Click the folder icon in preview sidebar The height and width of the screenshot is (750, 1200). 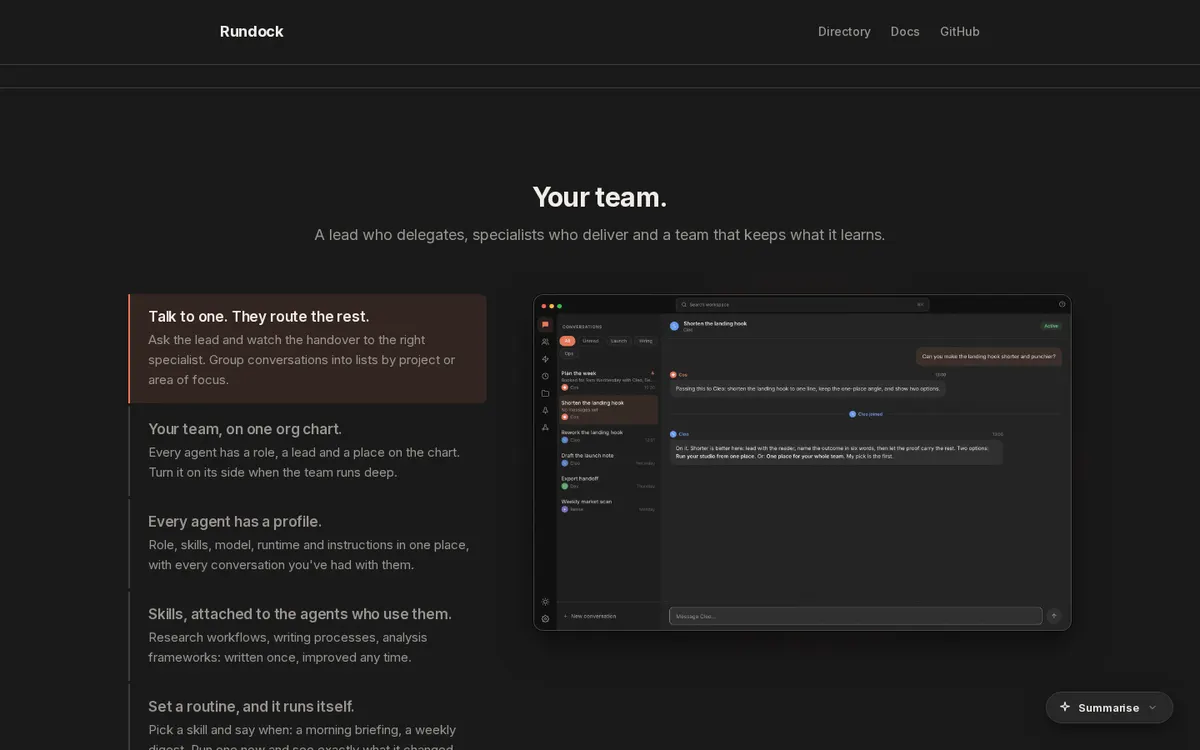click(545, 393)
